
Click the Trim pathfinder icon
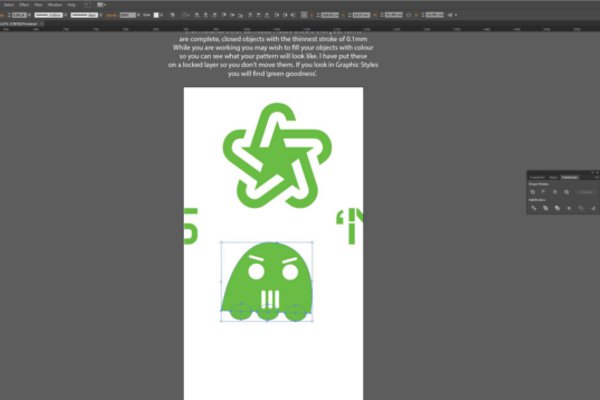click(545, 208)
